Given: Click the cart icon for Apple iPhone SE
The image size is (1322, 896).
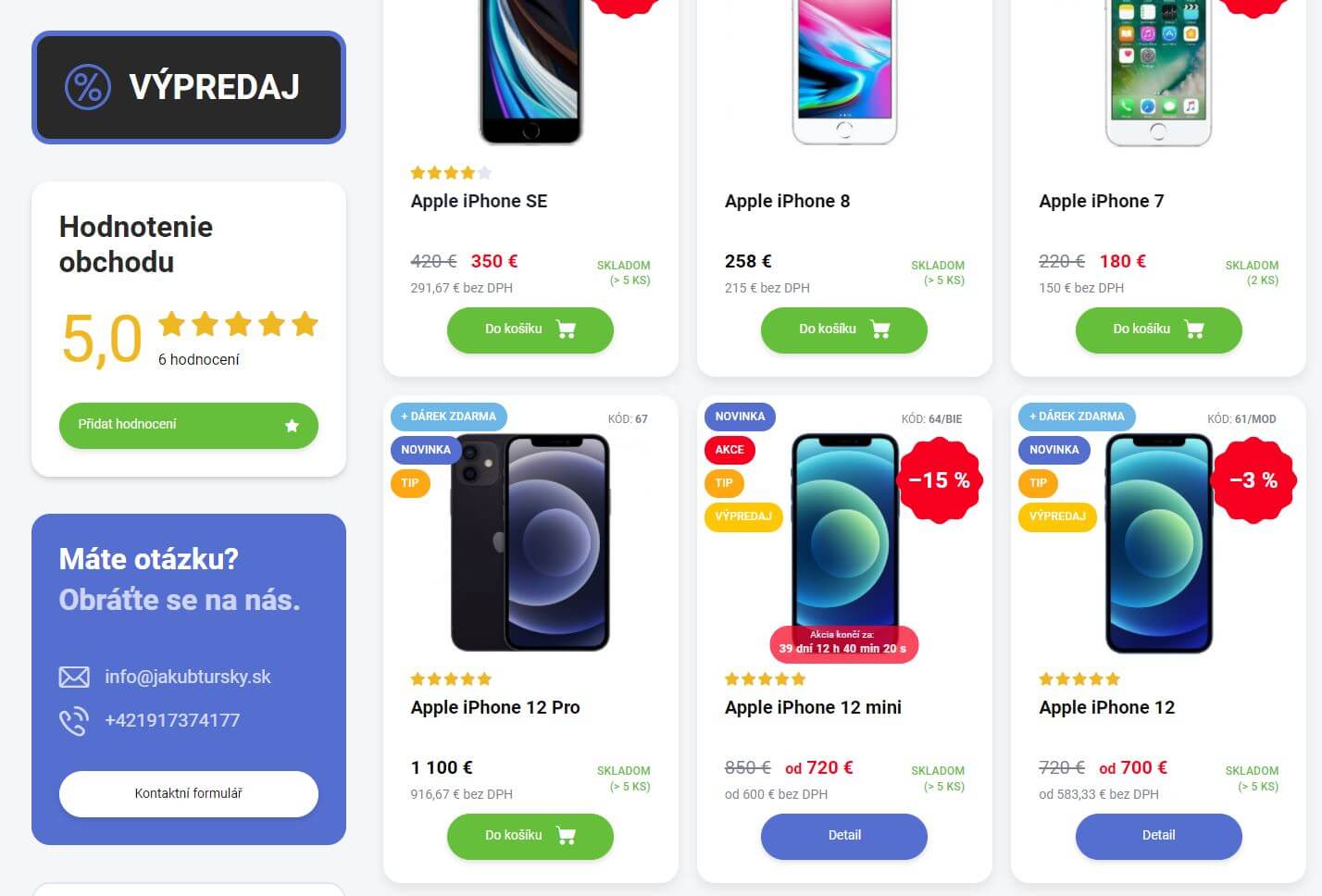Looking at the screenshot, I should coord(566,330).
